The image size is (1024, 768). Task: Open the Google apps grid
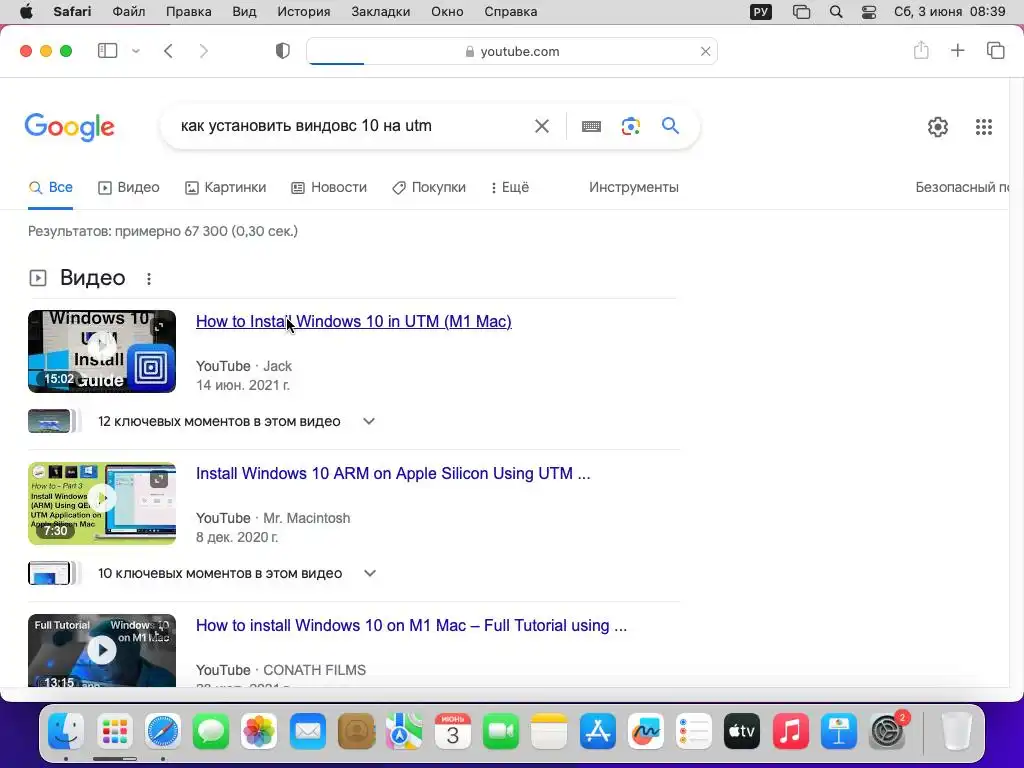tap(984, 127)
